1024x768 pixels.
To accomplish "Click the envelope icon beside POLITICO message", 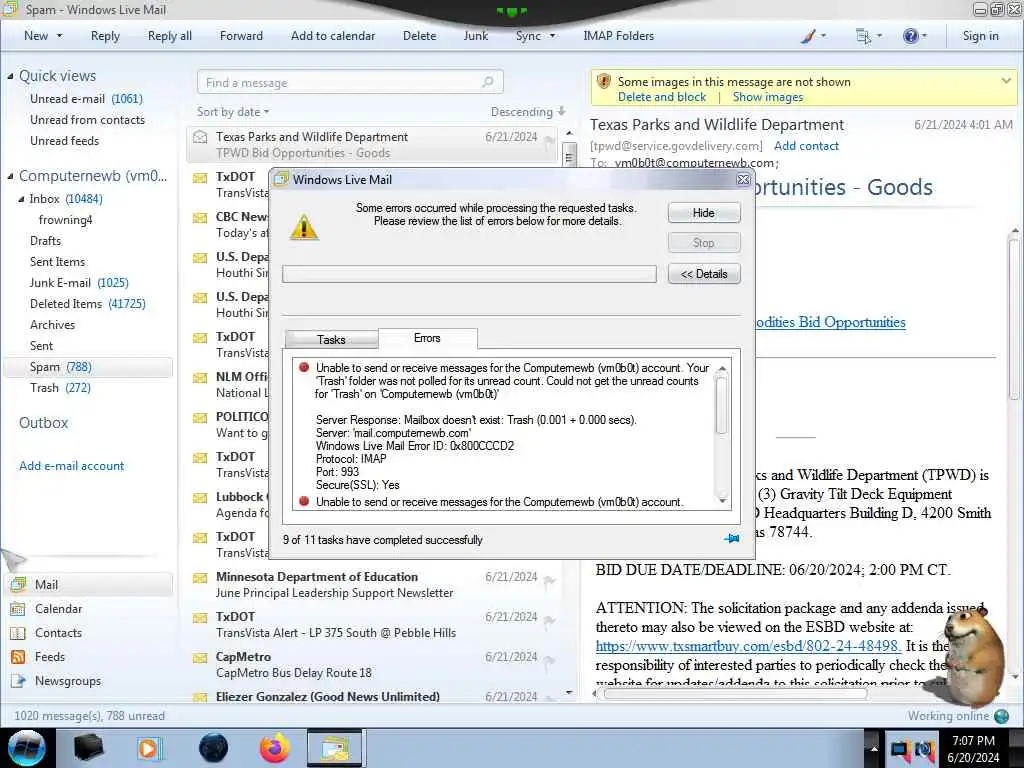I will coord(200,418).
